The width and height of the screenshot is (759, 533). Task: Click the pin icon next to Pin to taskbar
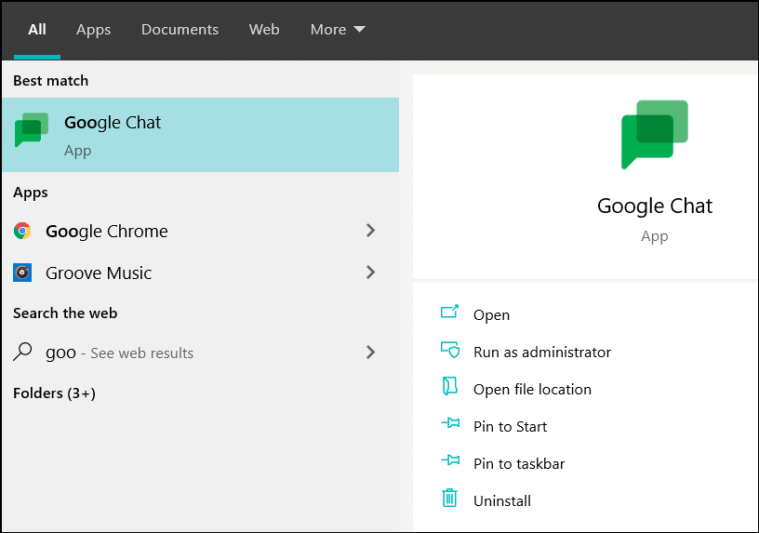tap(450, 462)
